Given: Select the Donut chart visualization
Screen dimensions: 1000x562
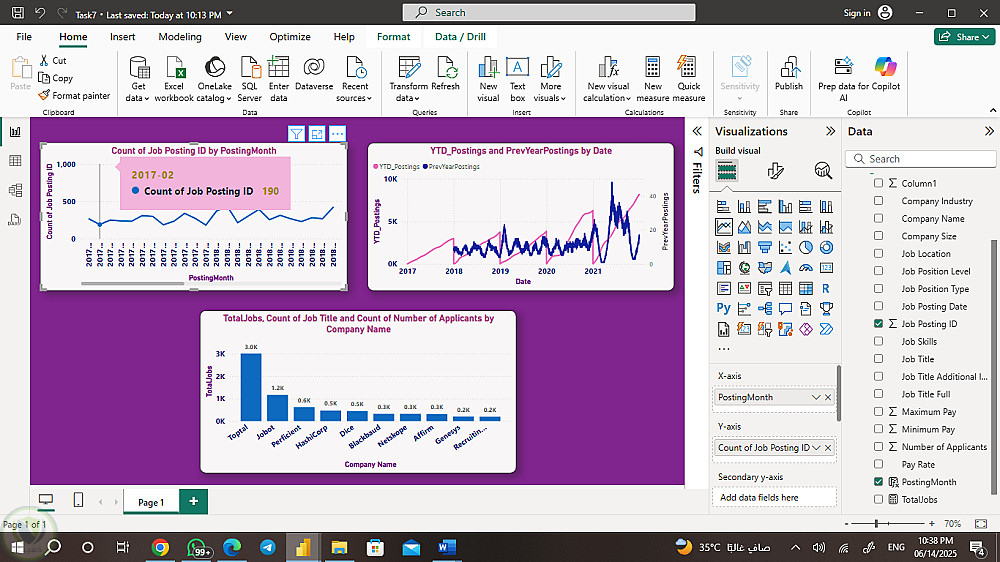Looking at the screenshot, I should point(827,248).
